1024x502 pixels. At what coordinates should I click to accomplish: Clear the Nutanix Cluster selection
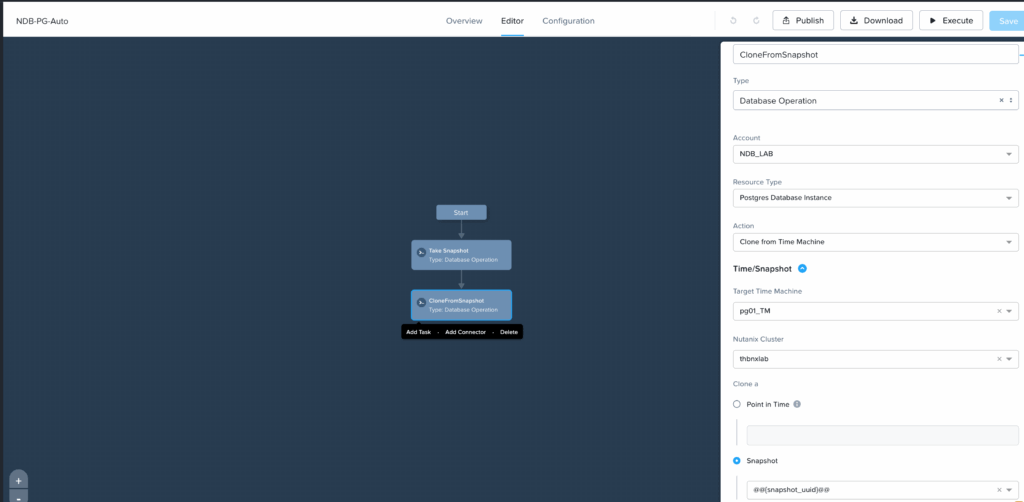pos(999,359)
